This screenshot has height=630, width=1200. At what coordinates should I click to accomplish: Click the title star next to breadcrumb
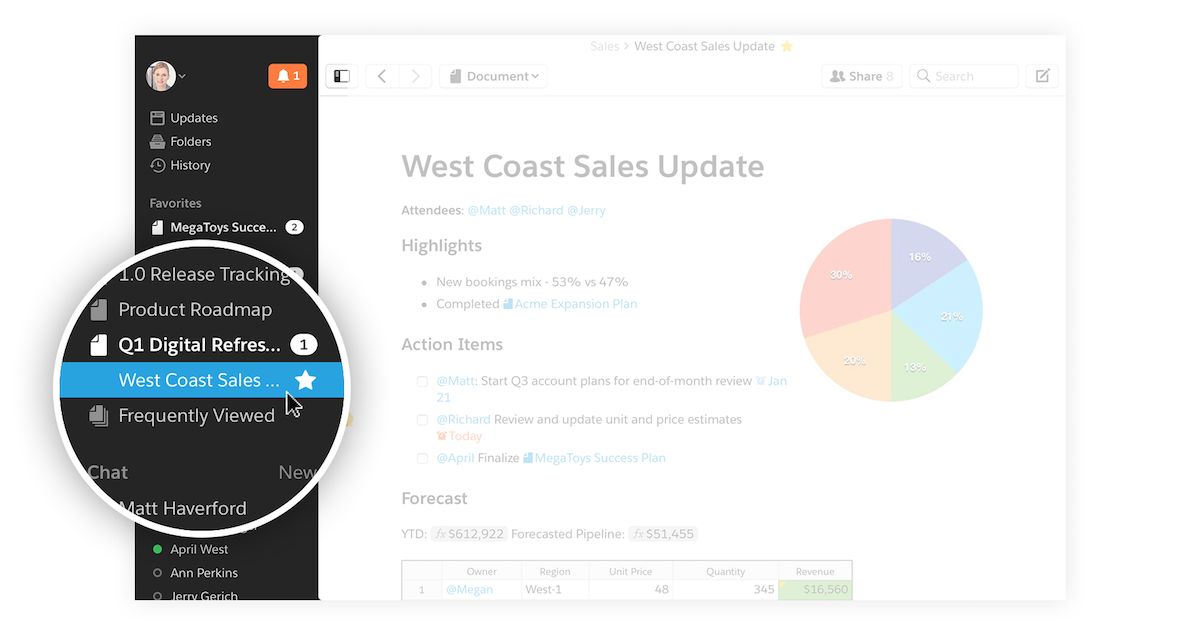click(787, 46)
